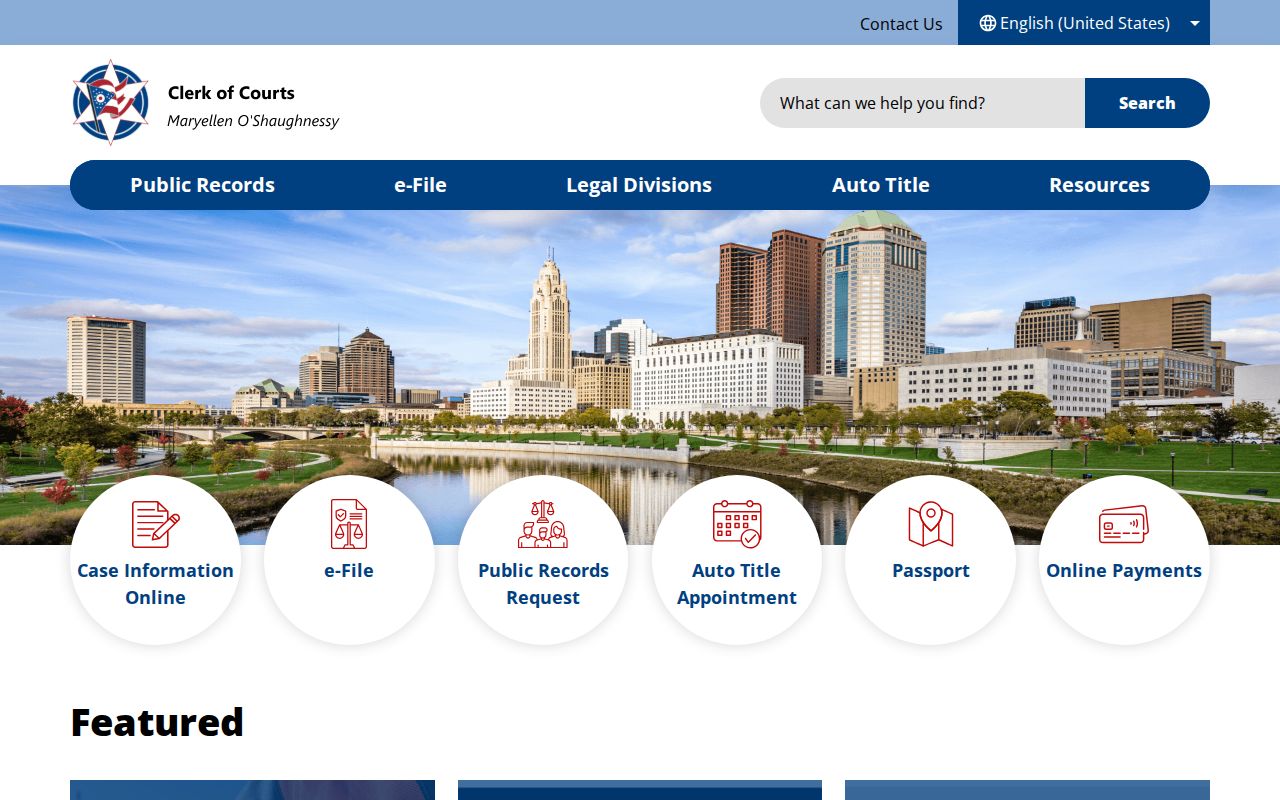
Task: Click the Search button
Action: tap(1147, 103)
